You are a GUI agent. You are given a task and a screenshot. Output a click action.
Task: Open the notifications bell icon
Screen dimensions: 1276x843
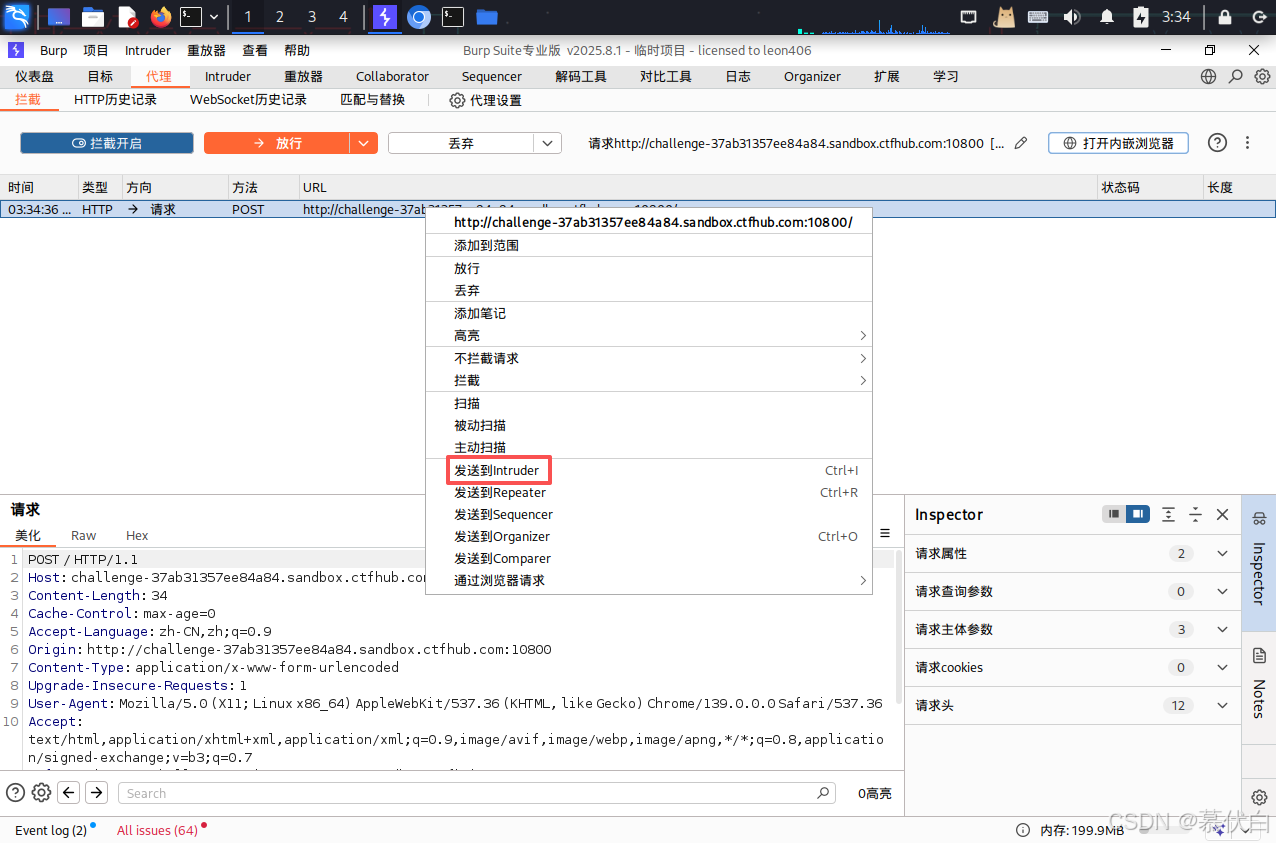point(1107,16)
